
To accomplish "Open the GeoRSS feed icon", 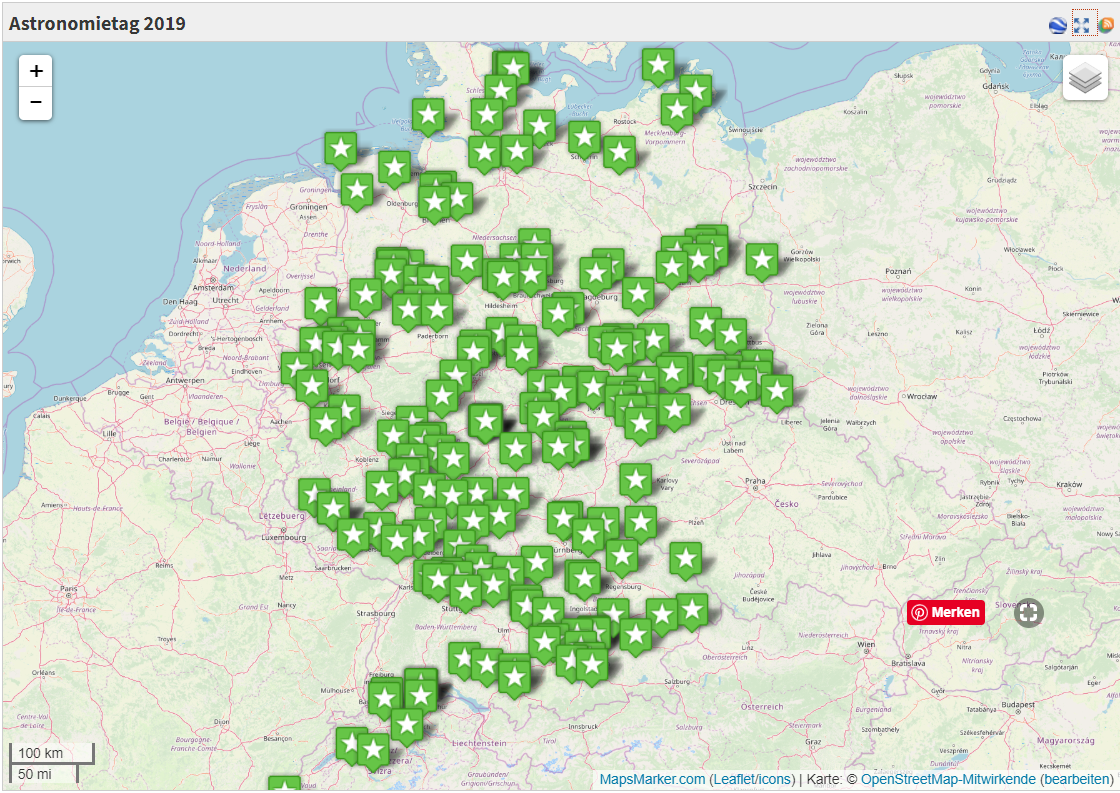I will pos(1106,24).
